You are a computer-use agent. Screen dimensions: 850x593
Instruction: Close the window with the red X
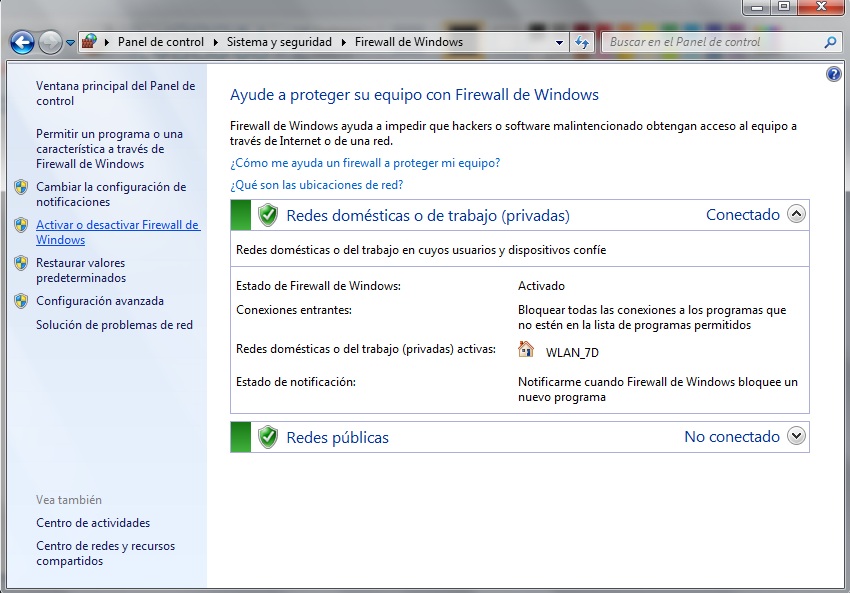click(x=821, y=7)
